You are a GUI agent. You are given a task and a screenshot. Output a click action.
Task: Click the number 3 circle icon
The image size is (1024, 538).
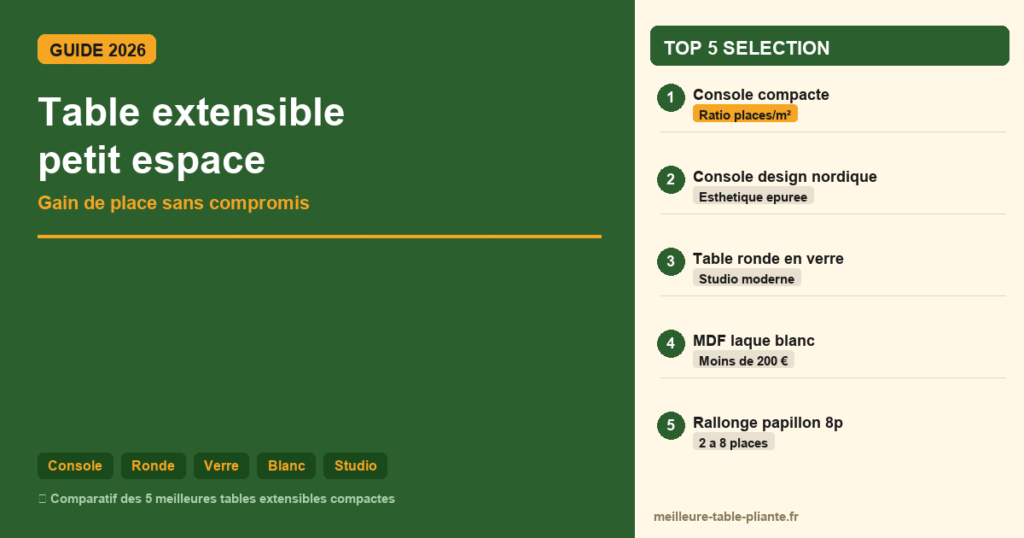tap(671, 262)
